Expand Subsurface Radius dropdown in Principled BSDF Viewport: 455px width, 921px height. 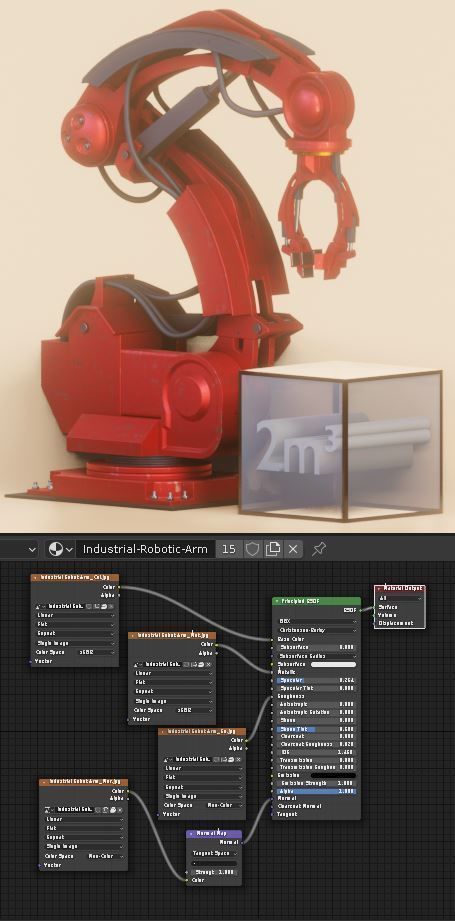(317, 656)
